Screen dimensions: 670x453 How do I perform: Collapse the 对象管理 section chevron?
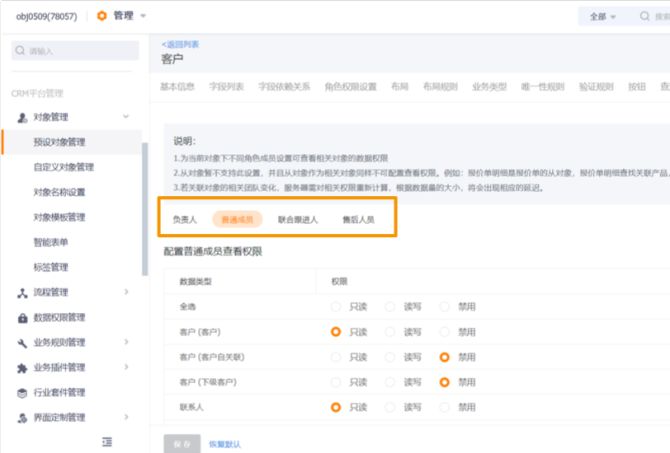pos(126,117)
